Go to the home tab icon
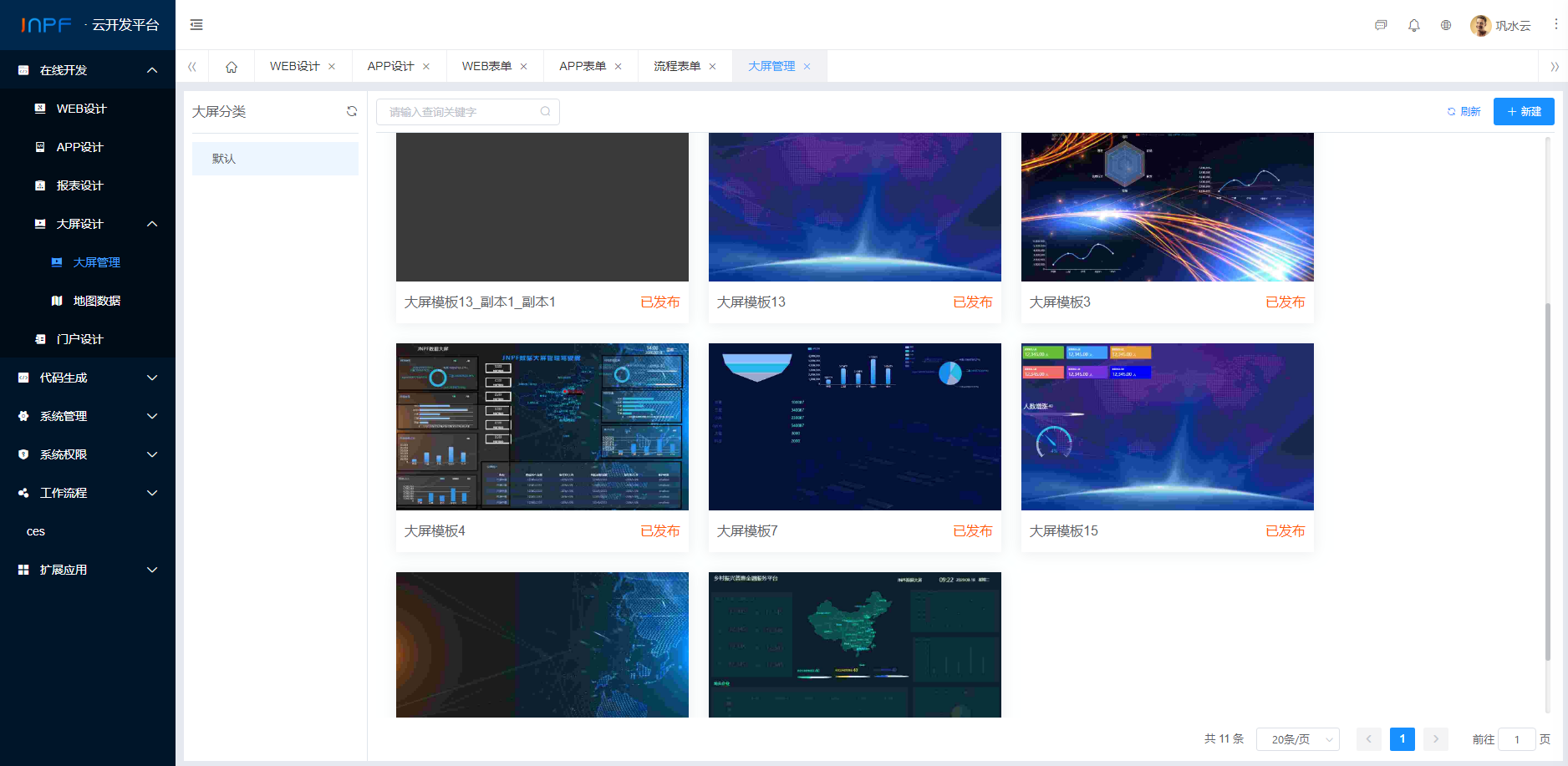1568x766 pixels. pos(232,67)
